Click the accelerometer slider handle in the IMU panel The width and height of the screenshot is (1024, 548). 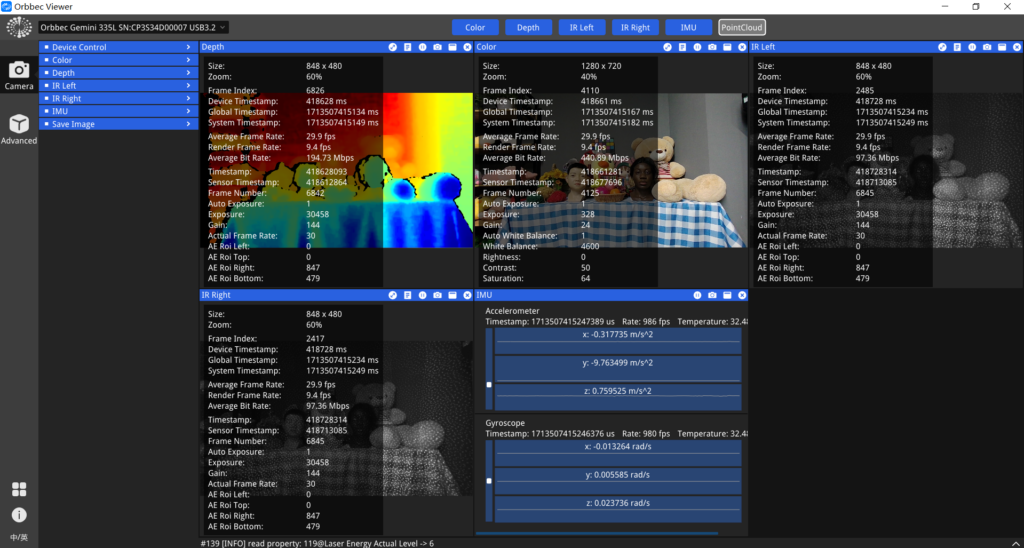tap(489, 384)
